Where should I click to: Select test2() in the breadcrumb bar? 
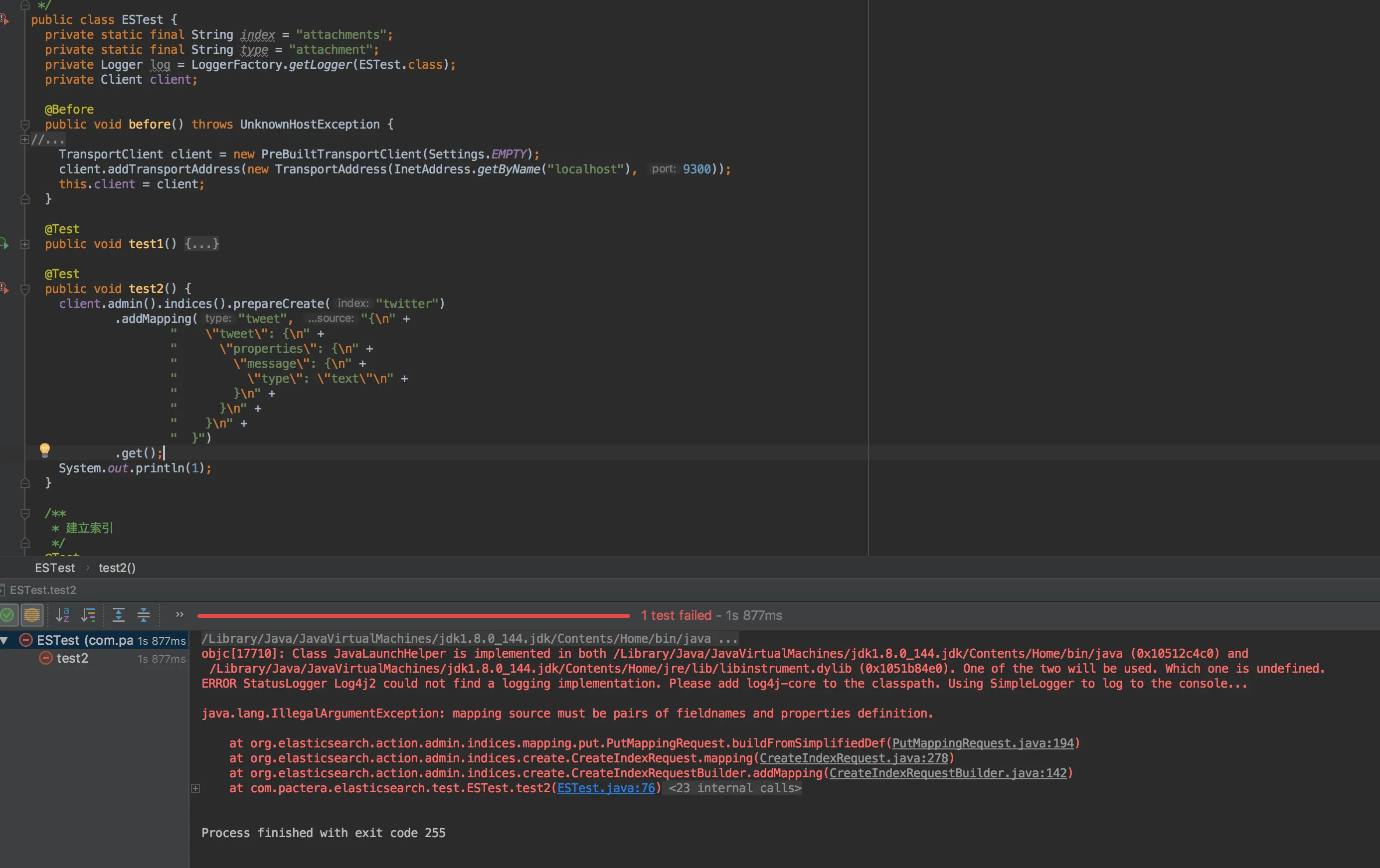coord(117,568)
